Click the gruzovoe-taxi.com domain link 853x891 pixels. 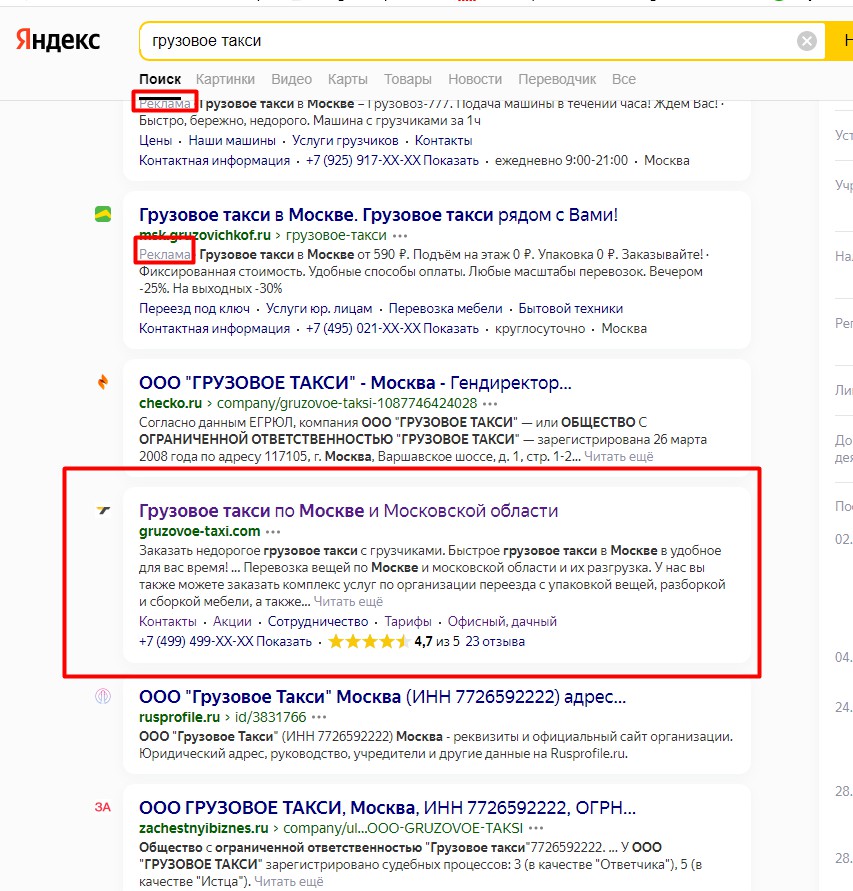pyautogui.click(x=199, y=531)
